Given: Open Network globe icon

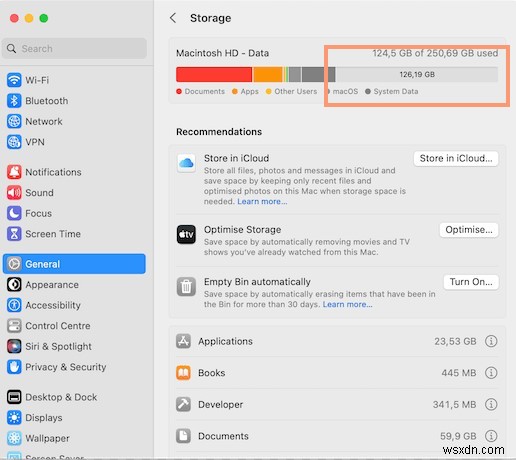Looking at the screenshot, I should click(14, 121).
